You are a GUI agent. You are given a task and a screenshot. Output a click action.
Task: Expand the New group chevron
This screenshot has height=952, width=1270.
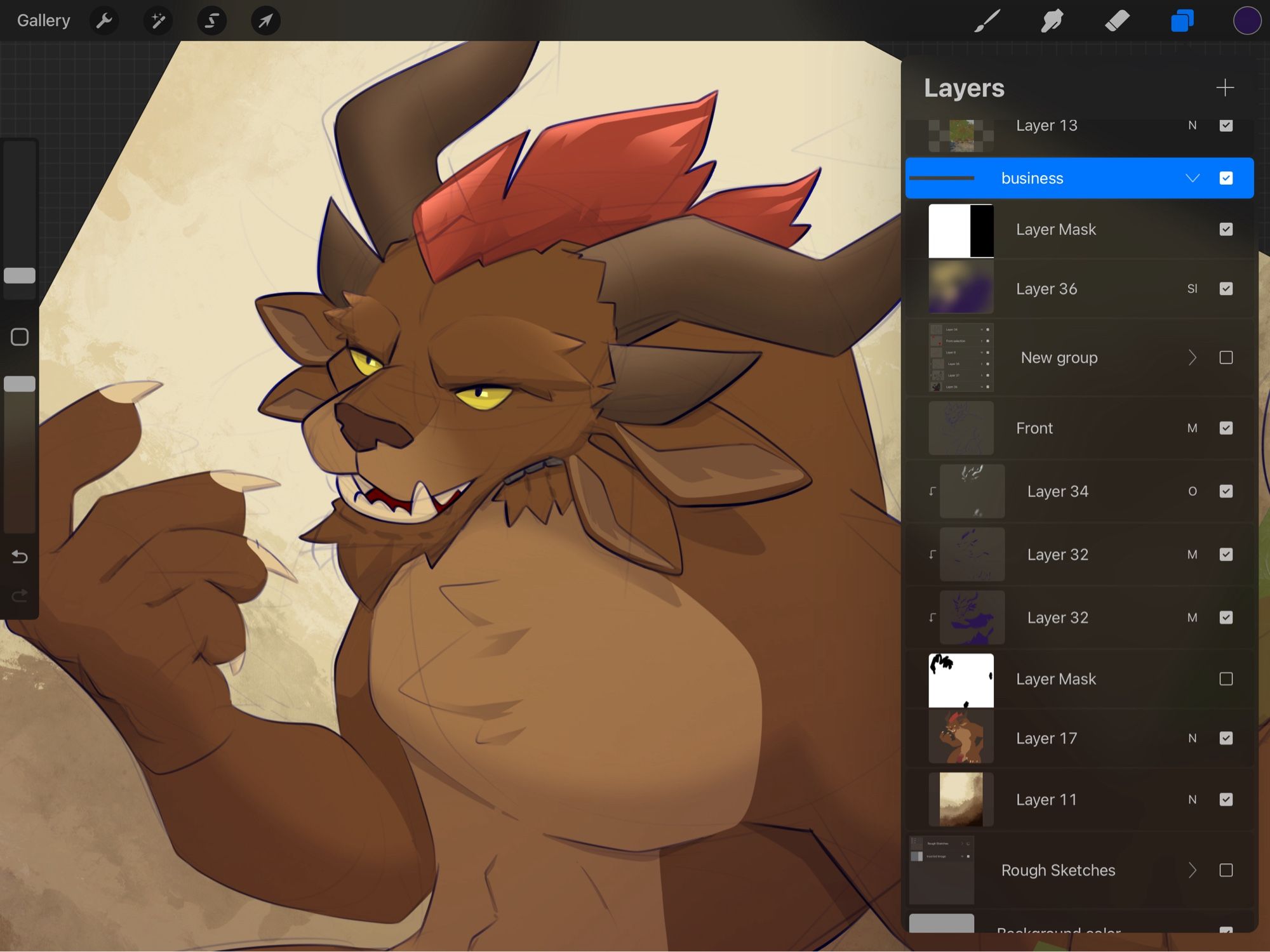(x=1193, y=358)
